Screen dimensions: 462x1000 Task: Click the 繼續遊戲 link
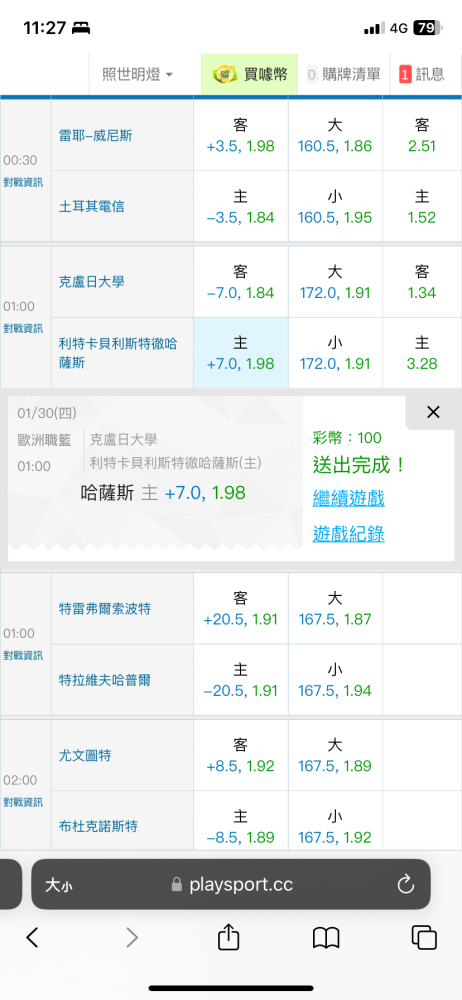(348, 498)
